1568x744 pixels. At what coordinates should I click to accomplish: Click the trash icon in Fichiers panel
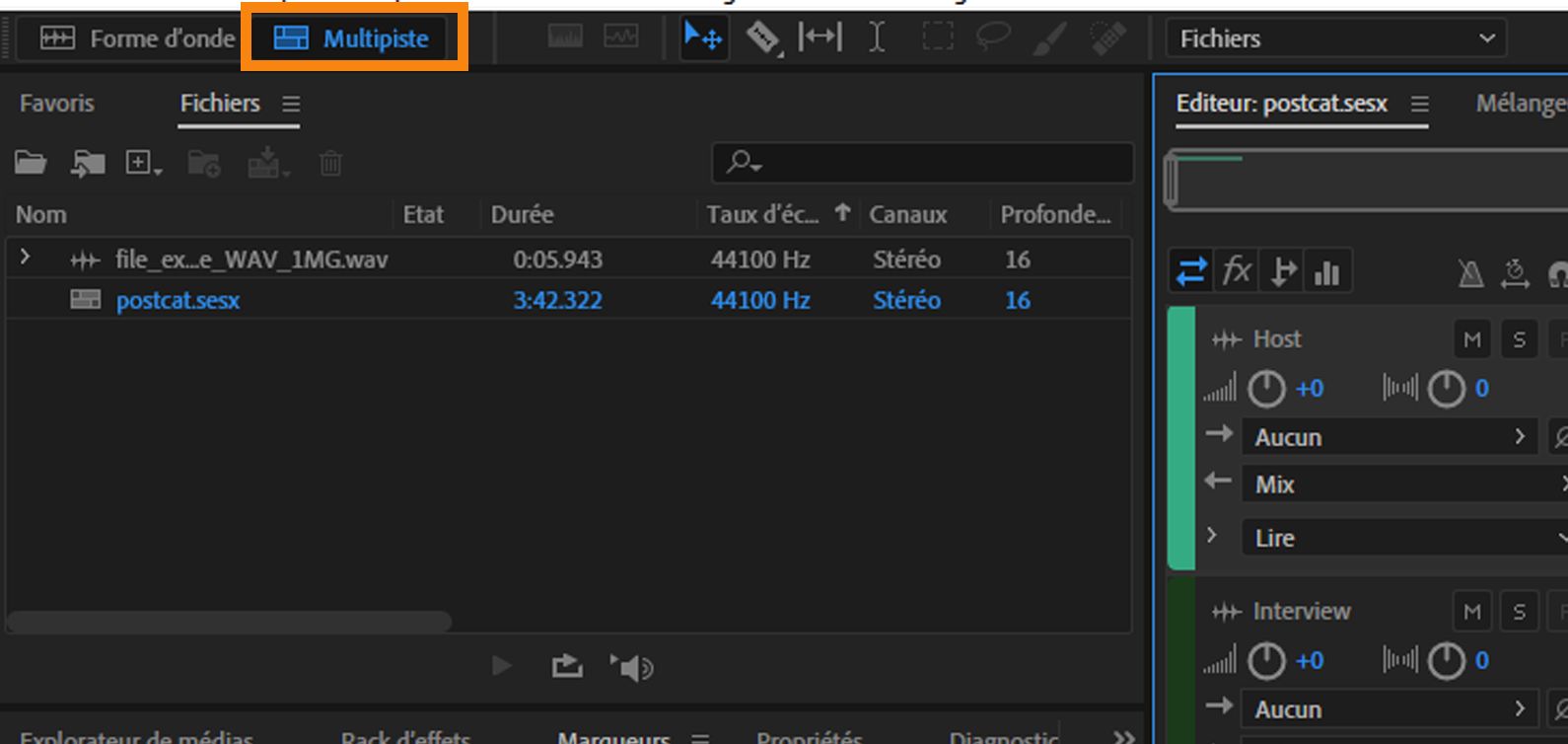tap(331, 163)
